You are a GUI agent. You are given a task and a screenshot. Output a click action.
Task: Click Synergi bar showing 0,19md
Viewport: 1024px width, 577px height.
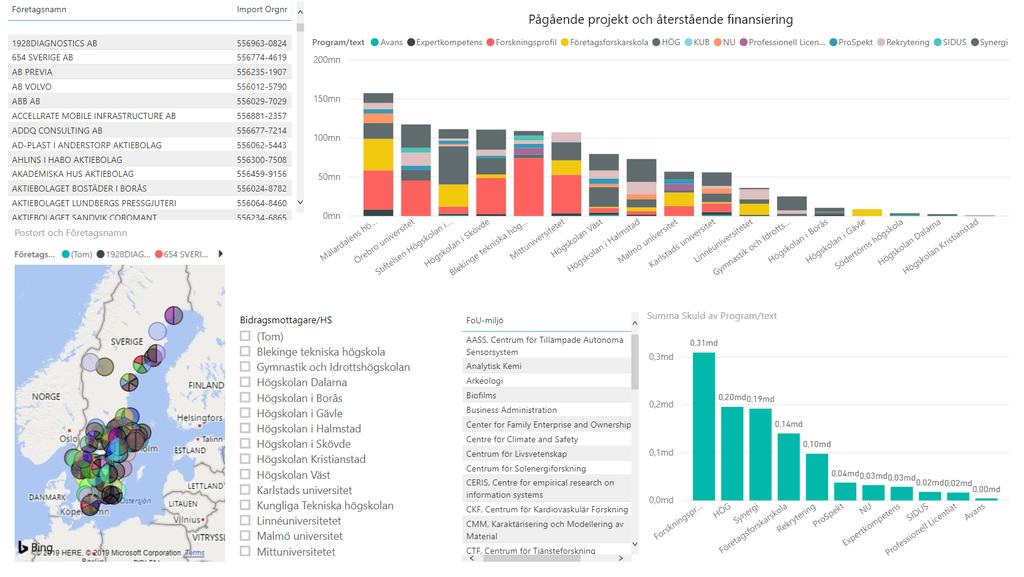click(x=760, y=454)
